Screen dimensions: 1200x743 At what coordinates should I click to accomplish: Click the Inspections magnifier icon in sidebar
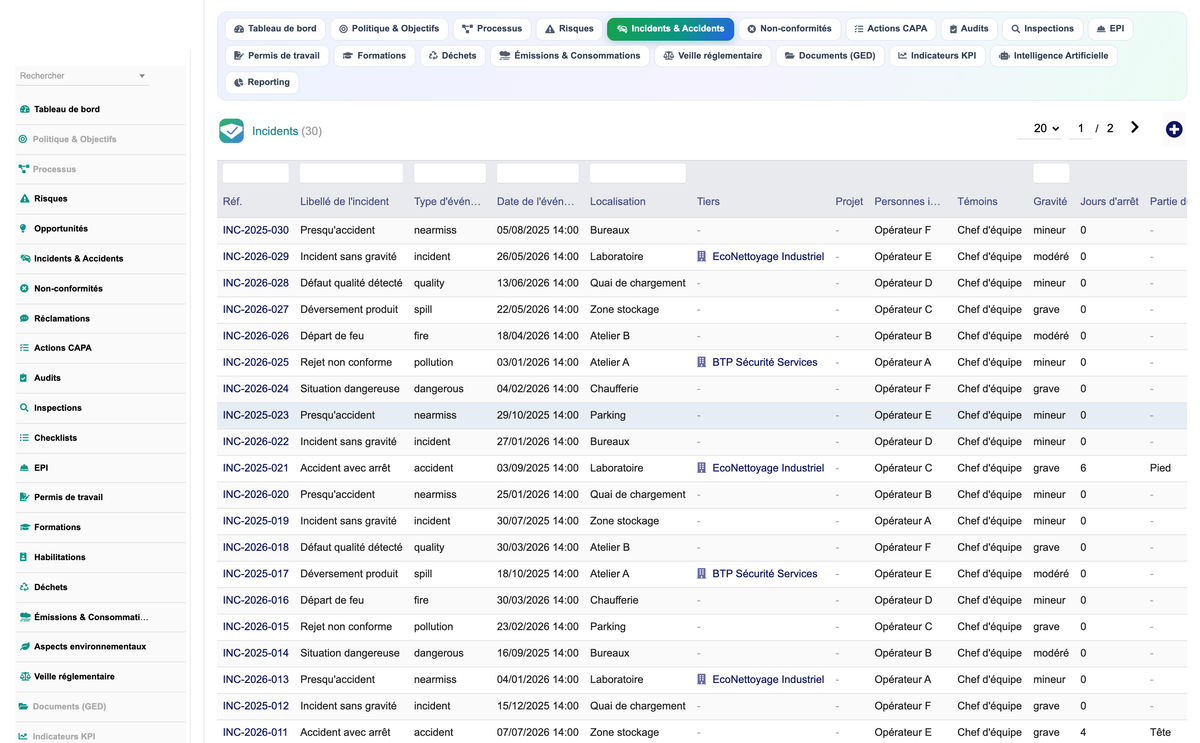[24, 408]
